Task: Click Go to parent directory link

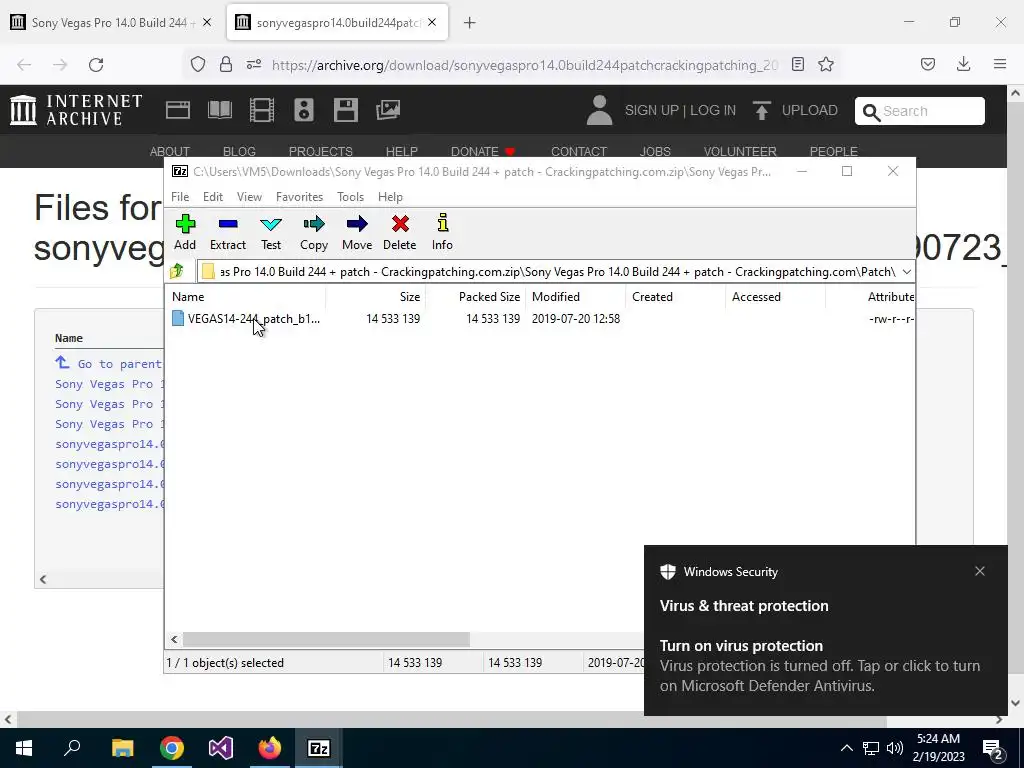Action: point(109,364)
